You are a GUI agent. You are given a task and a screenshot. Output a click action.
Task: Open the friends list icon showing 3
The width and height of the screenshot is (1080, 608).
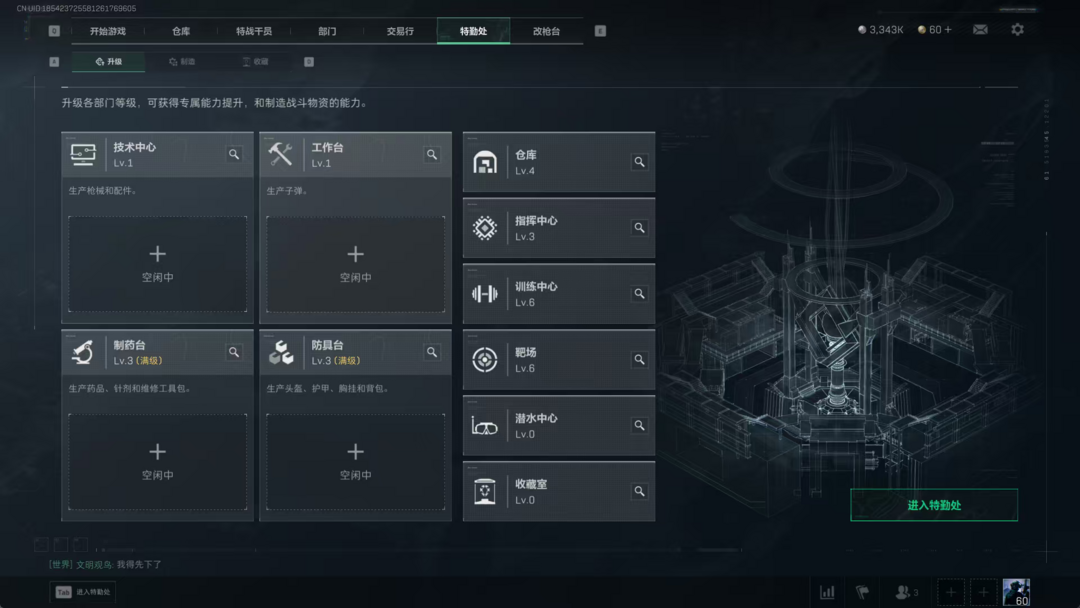point(906,592)
